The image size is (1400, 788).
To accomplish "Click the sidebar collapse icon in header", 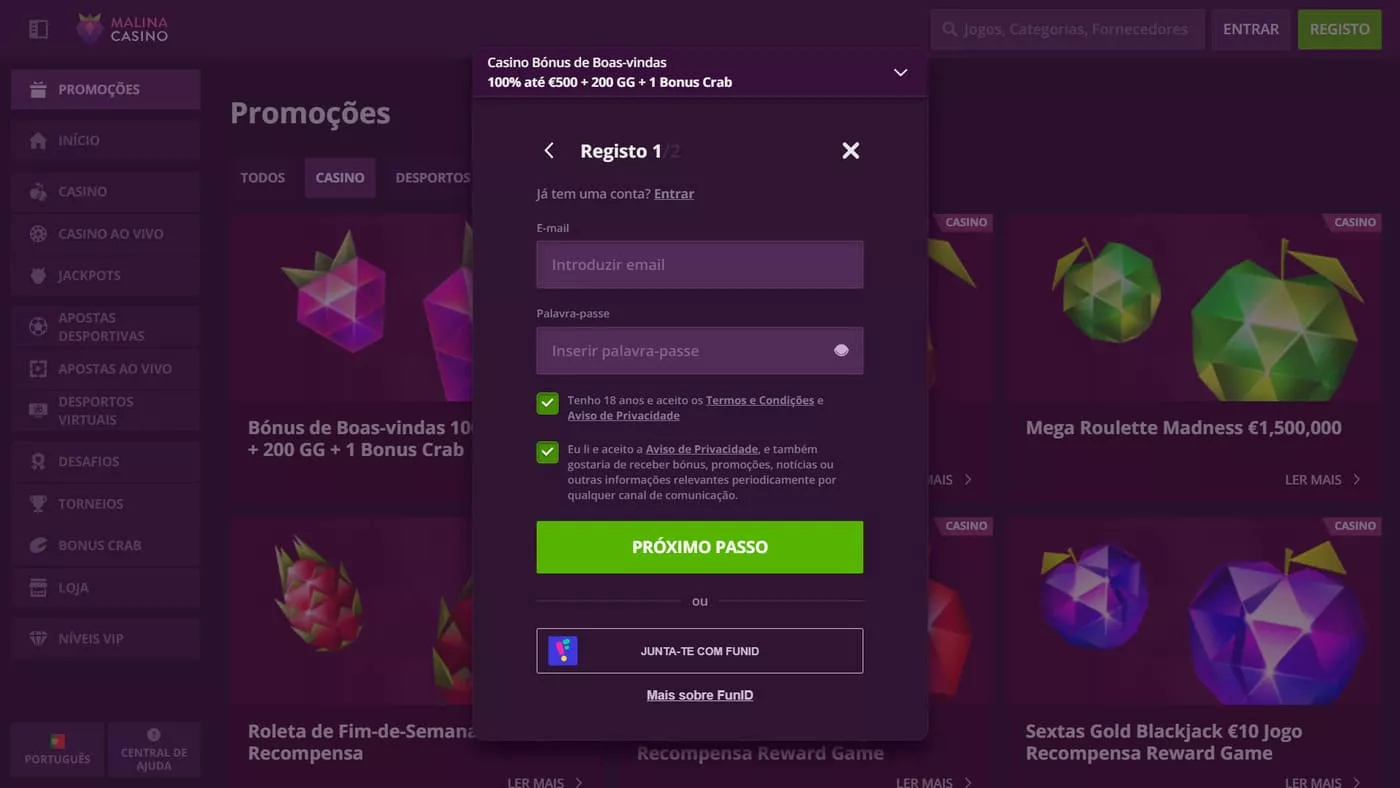I will coord(38,30).
